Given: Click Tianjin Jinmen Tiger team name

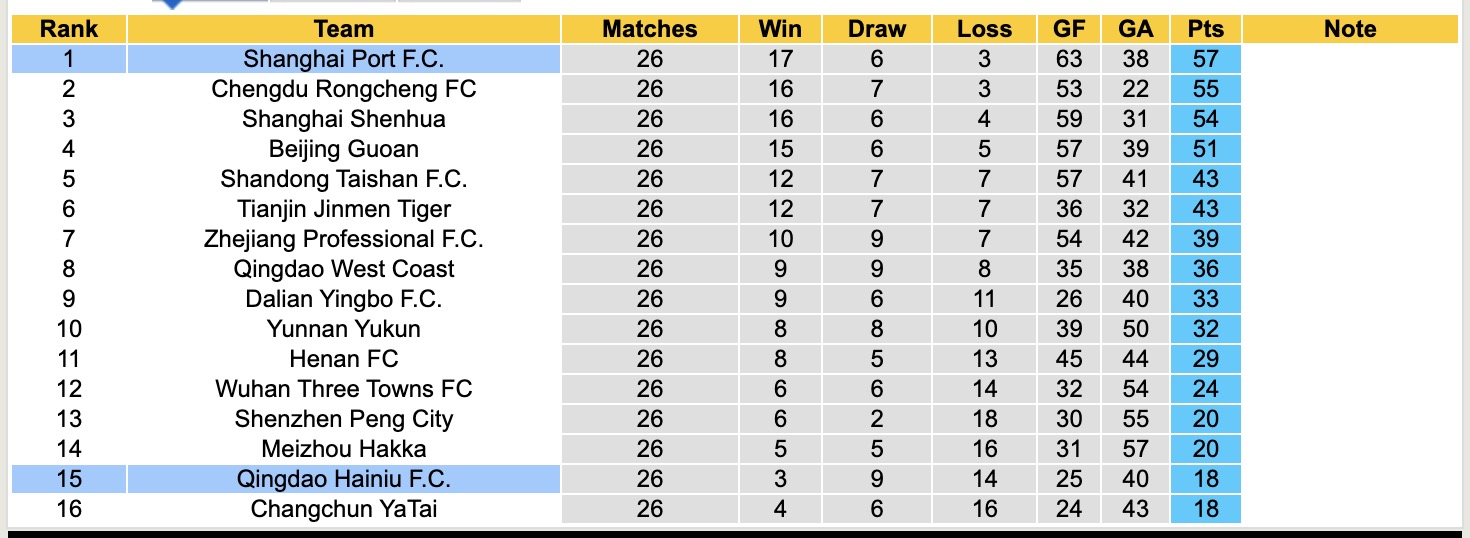Looking at the screenshot, I should coord(343,209).
